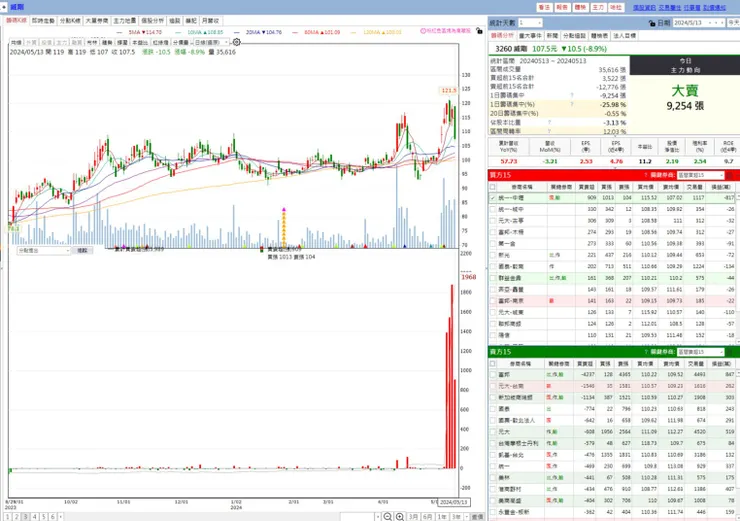Check the 陽信 row checkbox
Viewport: 740px width, 521px height.
(493, 335)
